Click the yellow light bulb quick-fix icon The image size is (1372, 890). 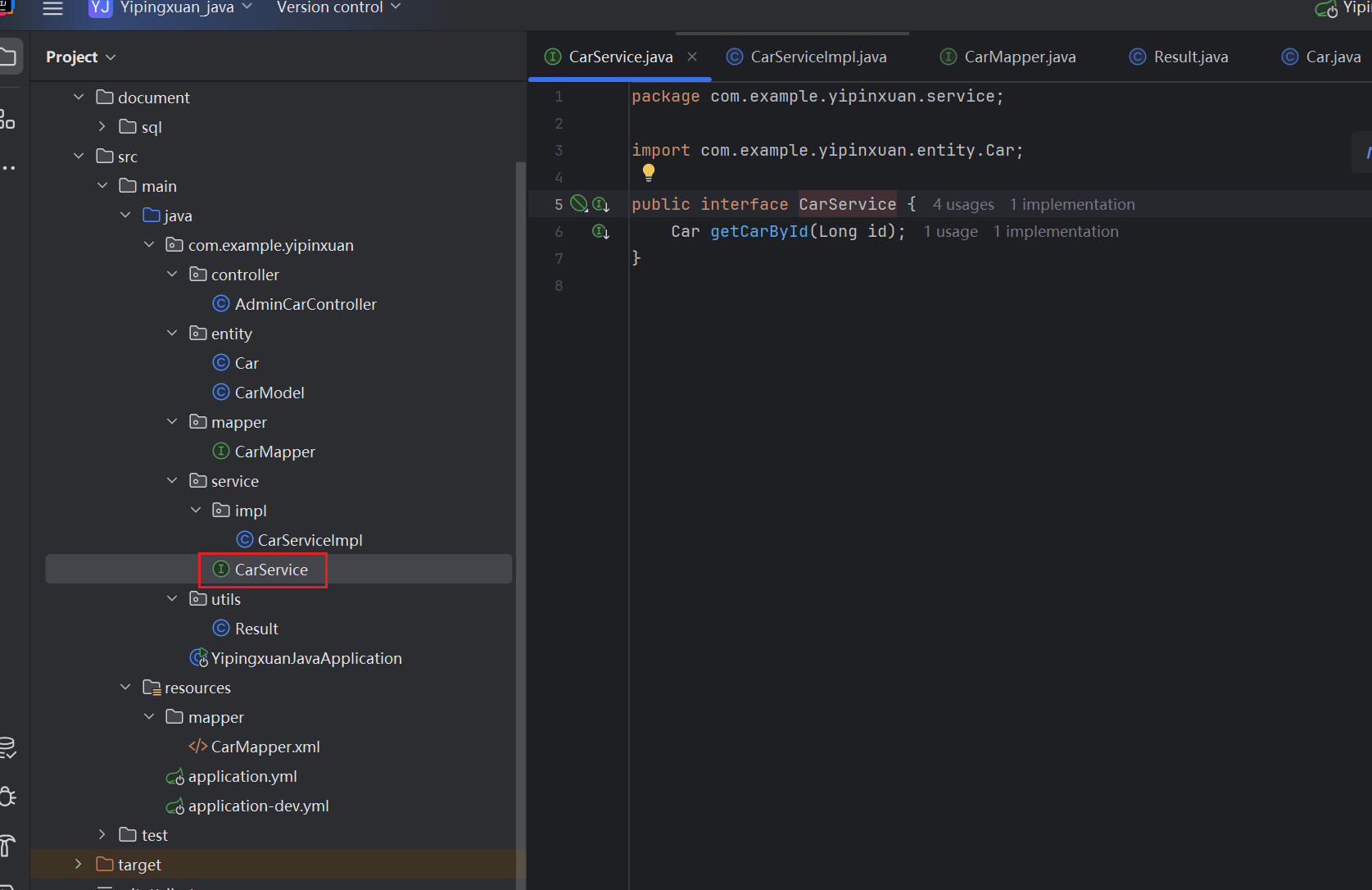649,172
